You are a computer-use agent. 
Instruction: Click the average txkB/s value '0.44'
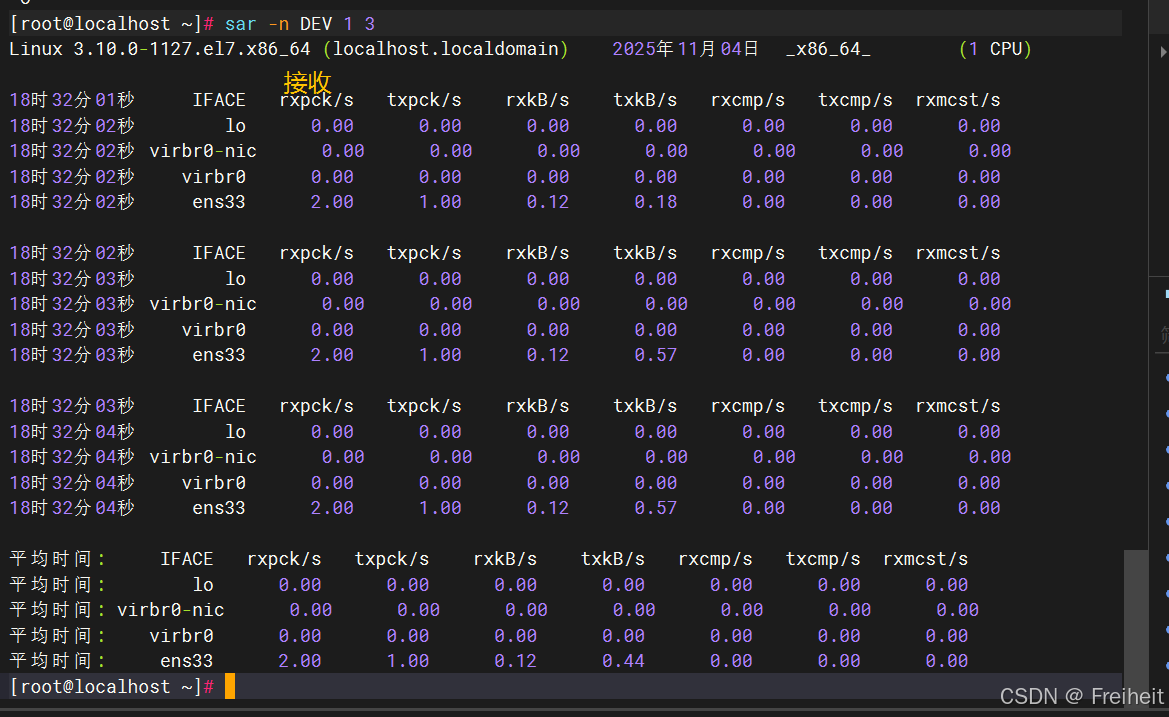[x=623, y=661]
